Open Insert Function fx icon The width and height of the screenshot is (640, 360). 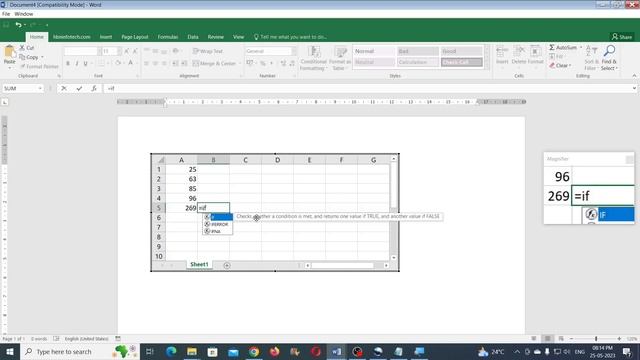(x=94, y=88)
